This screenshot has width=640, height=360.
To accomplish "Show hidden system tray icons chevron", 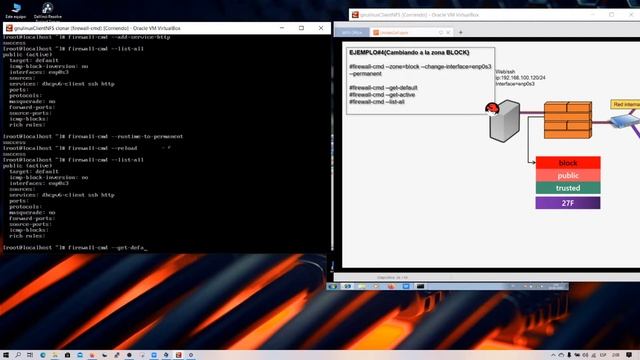I will pyautogui.click(x=553, y=355).
